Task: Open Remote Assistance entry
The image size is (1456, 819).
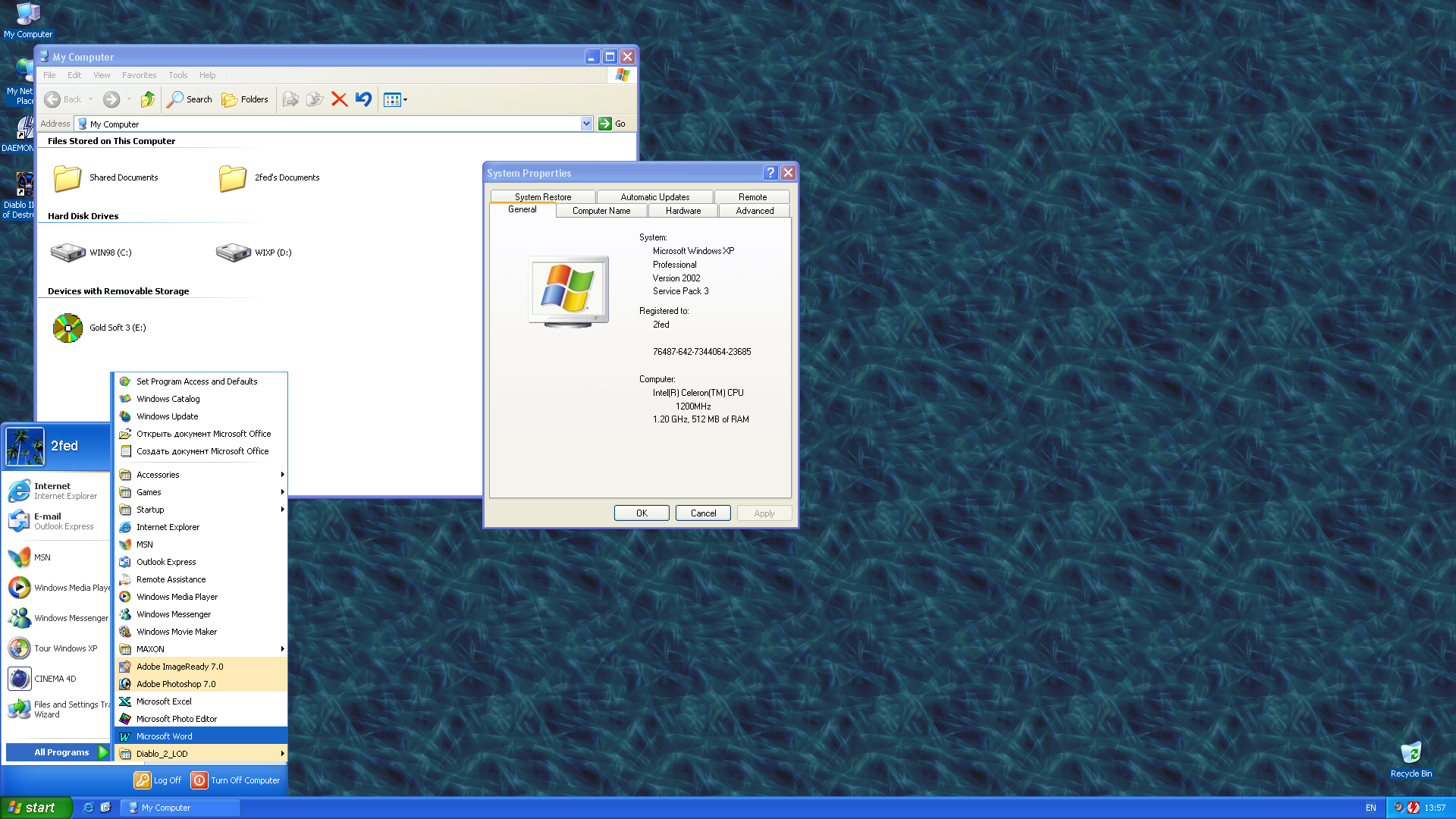Action: point(201,579)
